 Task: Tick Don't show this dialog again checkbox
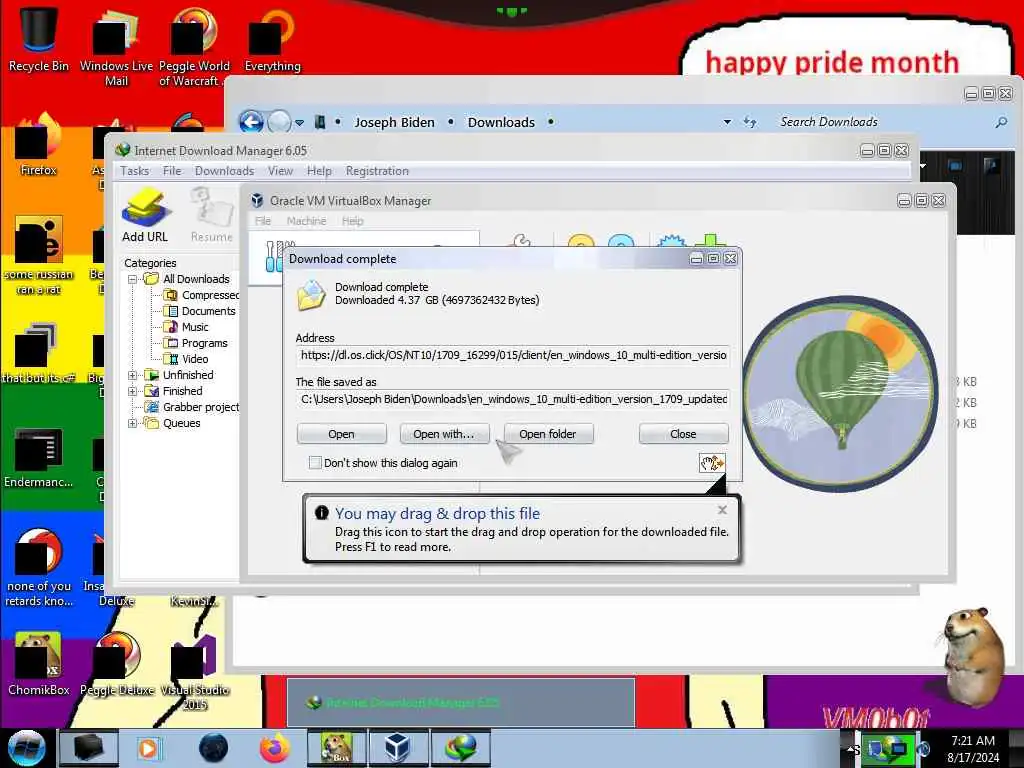click(315, 463)
